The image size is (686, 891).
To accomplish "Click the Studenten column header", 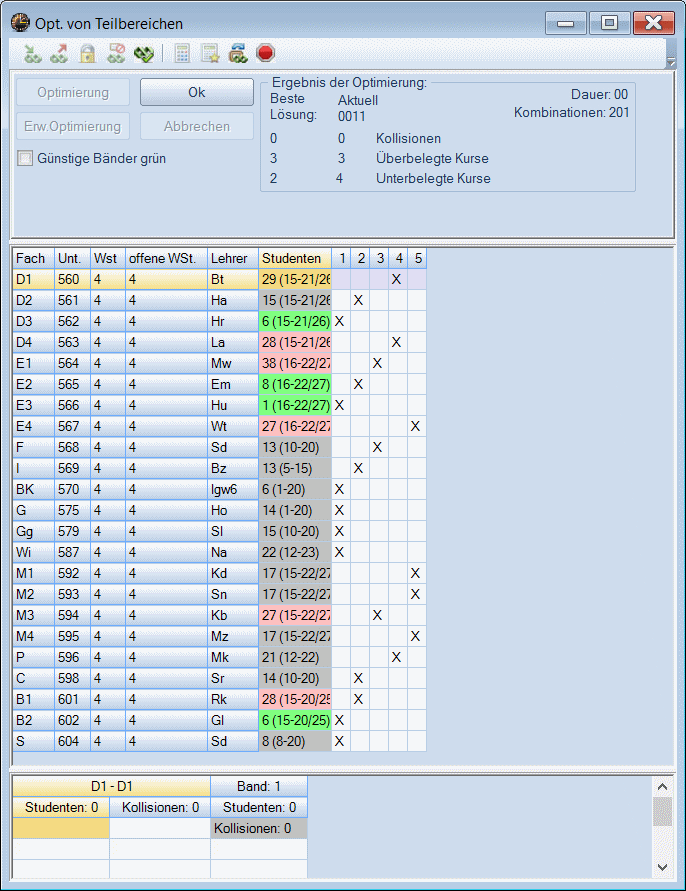I will click(294, 258).
